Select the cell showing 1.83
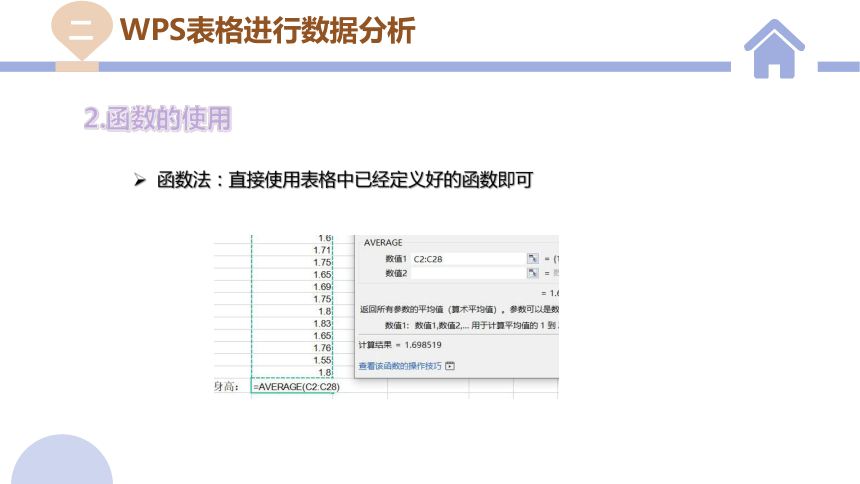The width and height of the screenshot is (860, 484). click(292, 323)
